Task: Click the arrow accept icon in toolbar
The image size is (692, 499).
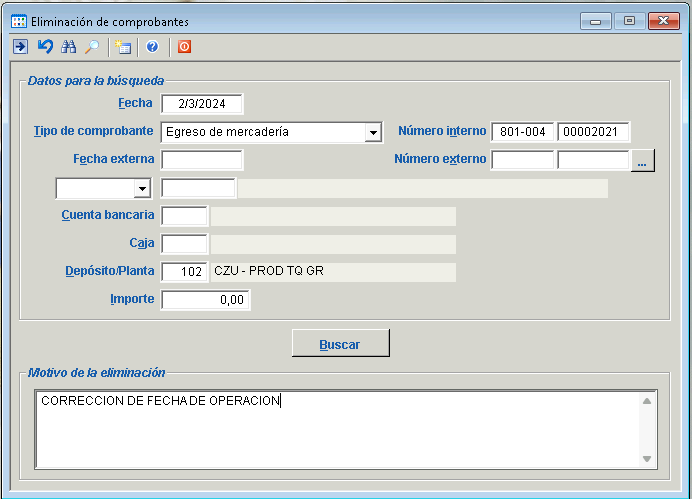Action: (20, 46)
